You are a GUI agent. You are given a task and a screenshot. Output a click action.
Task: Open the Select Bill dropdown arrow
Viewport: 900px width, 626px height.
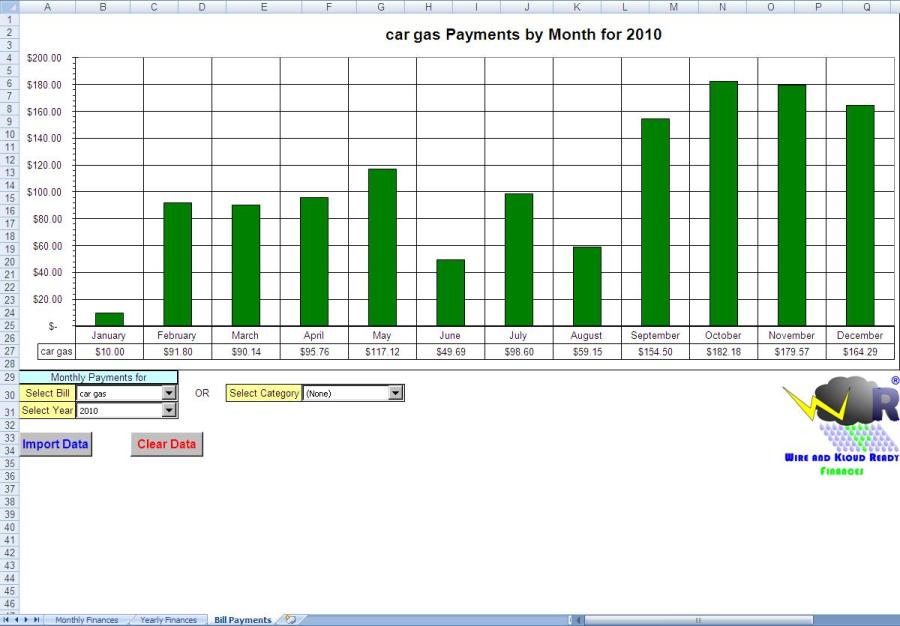pos(169,394)
